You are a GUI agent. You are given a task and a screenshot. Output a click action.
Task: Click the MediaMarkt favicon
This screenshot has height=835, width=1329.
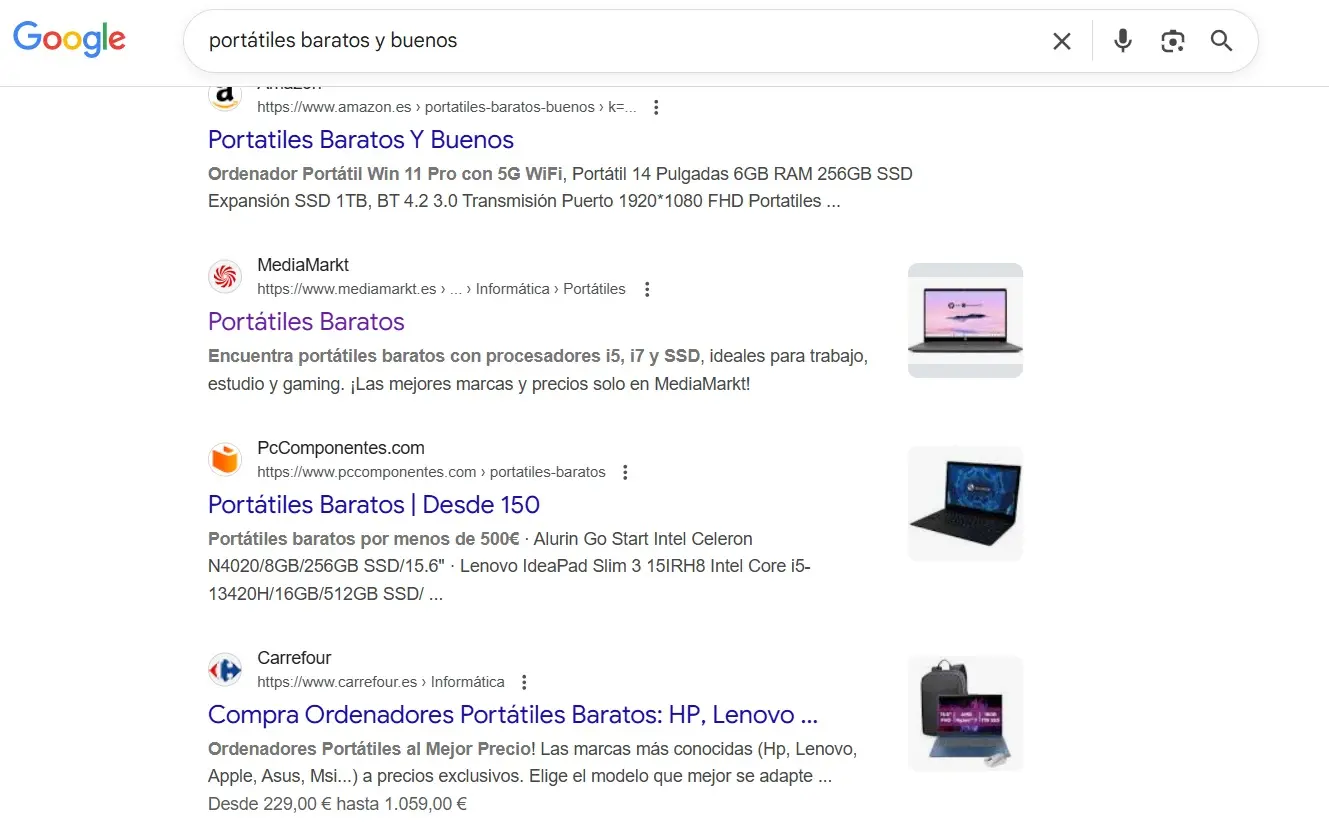[x=225, y=276]
